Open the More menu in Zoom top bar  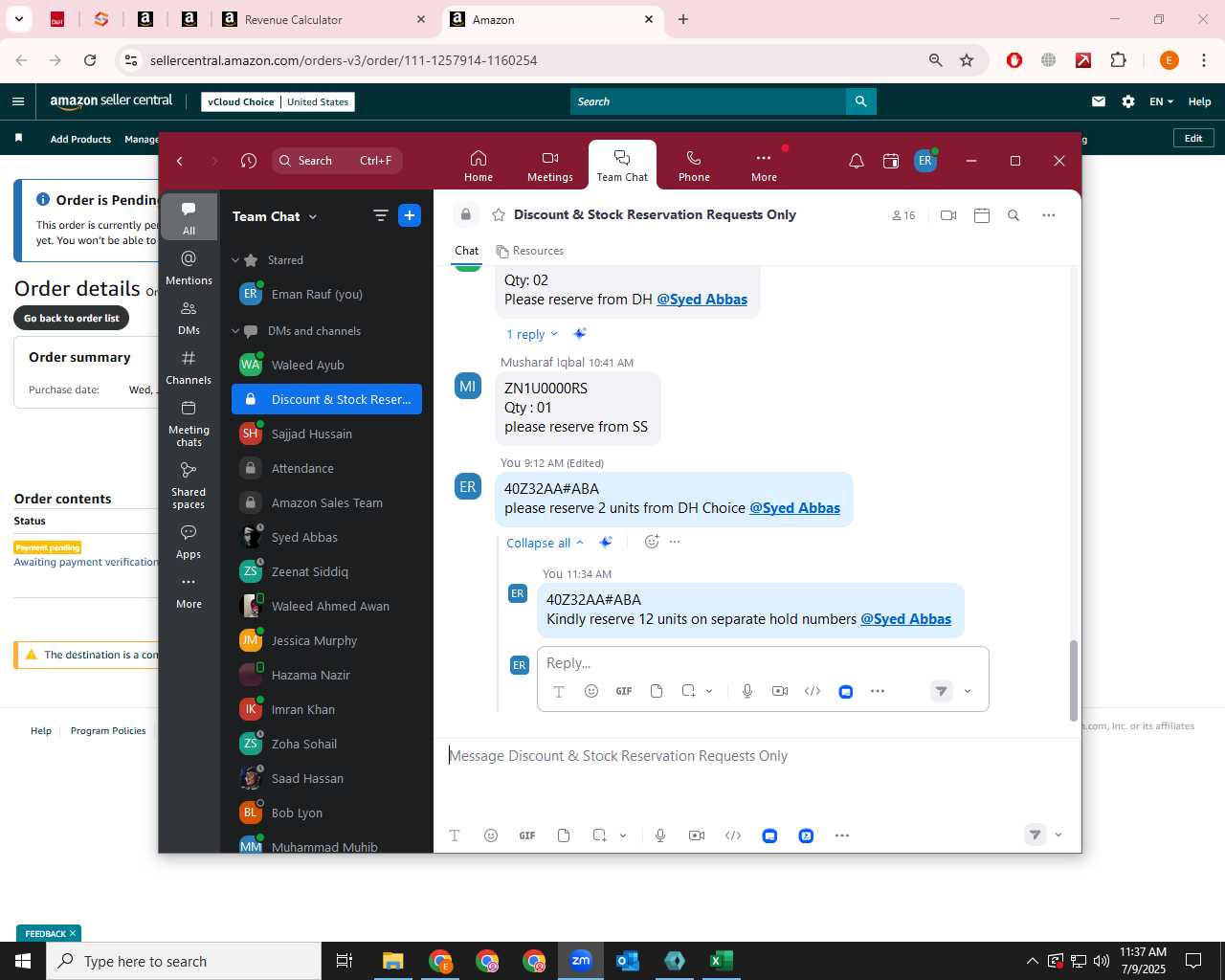pos(764,166)
